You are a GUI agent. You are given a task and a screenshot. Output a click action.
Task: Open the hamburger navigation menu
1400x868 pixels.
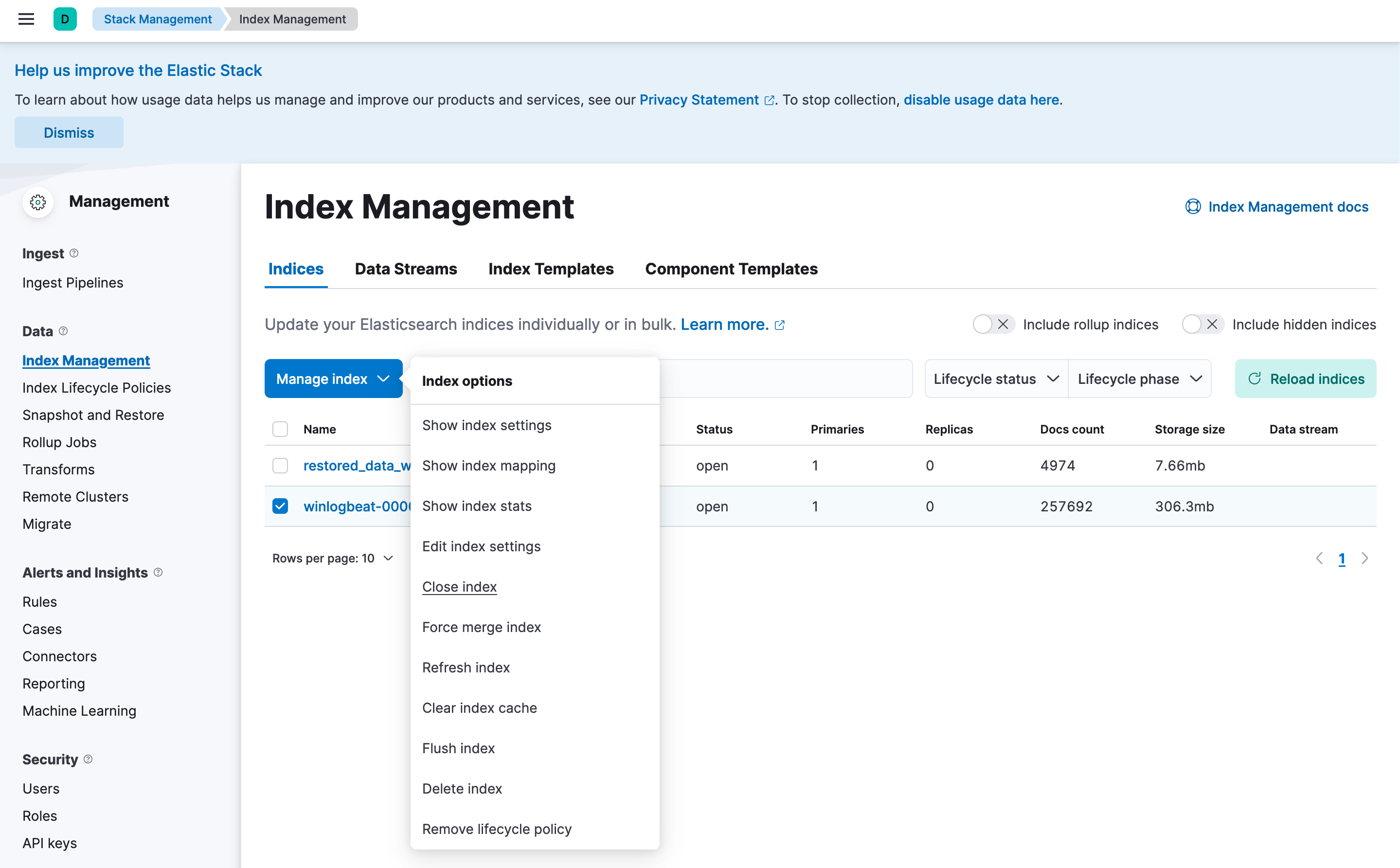26,19
